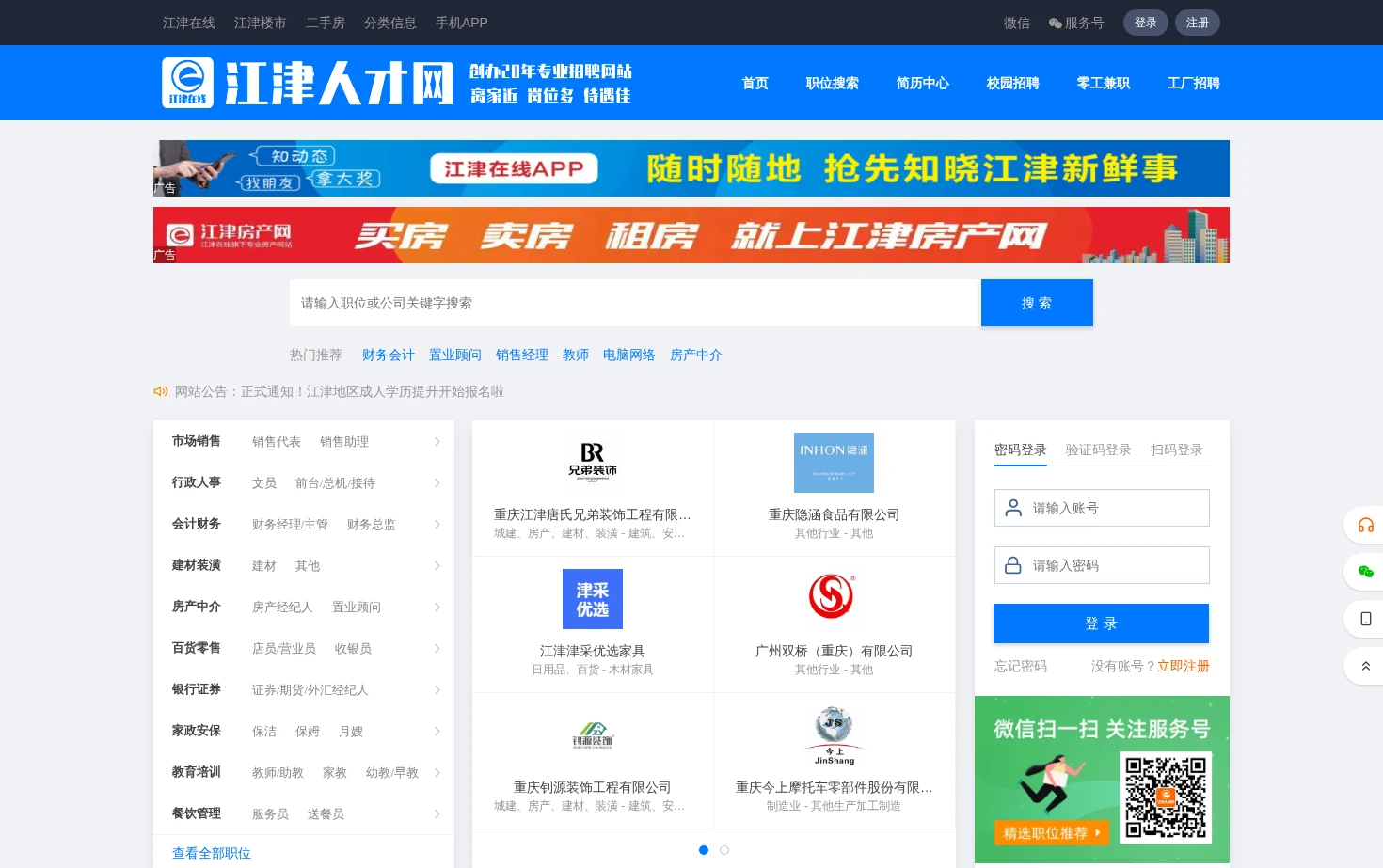This screenshot has height=868, width=1383.
Task: Open the 职位搜索 nav item
Action: click(833, 83)
